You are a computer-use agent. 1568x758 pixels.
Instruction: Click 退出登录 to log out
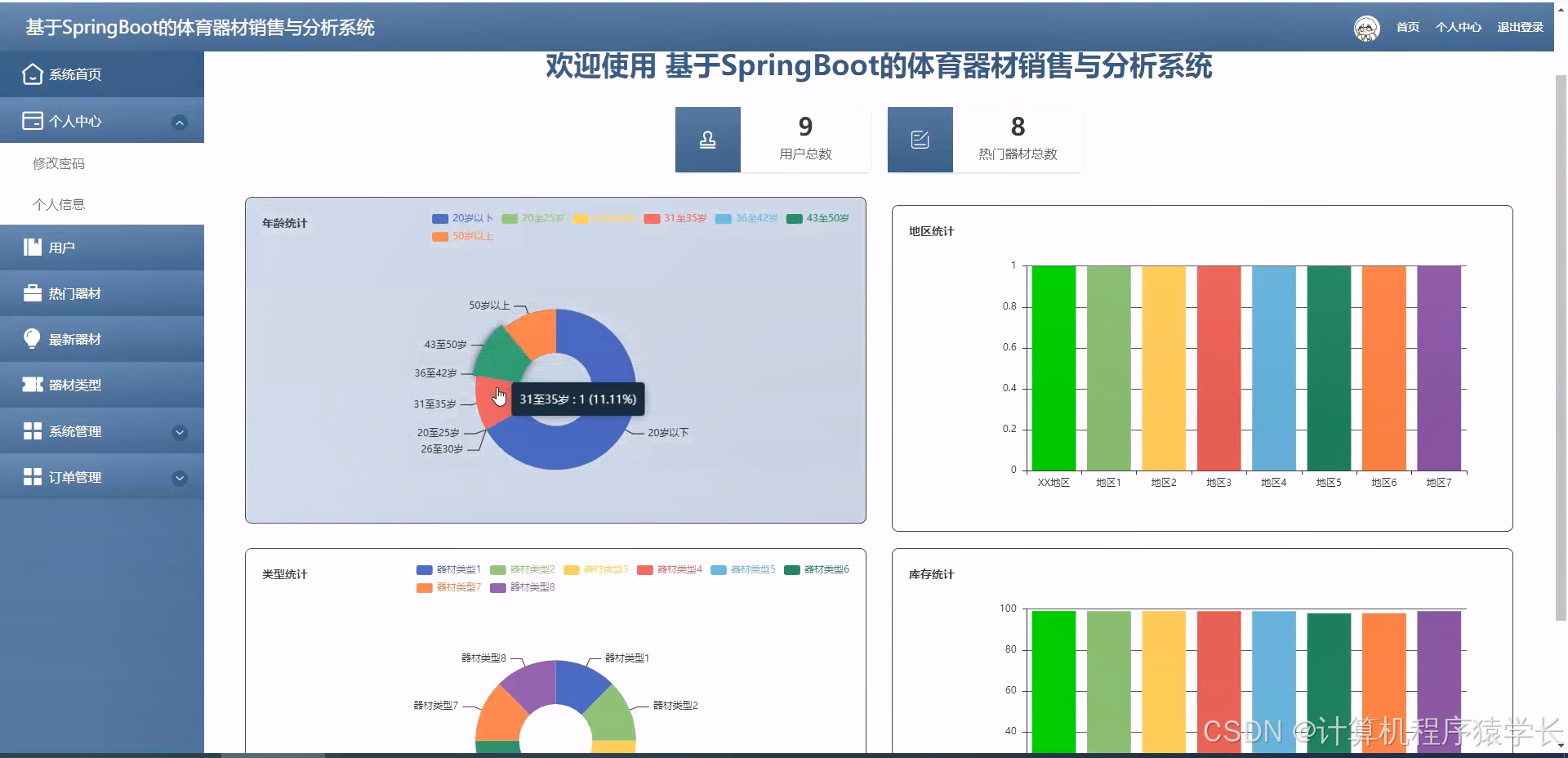[1521, 27]
